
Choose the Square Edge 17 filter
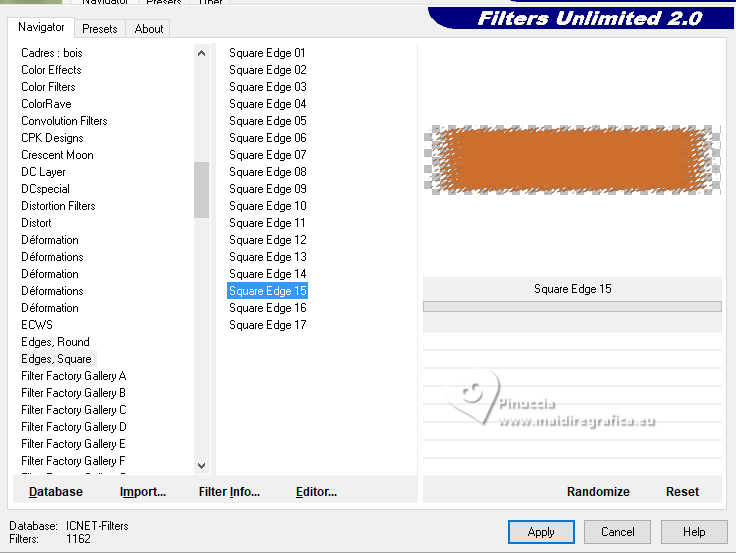point(268,325)
